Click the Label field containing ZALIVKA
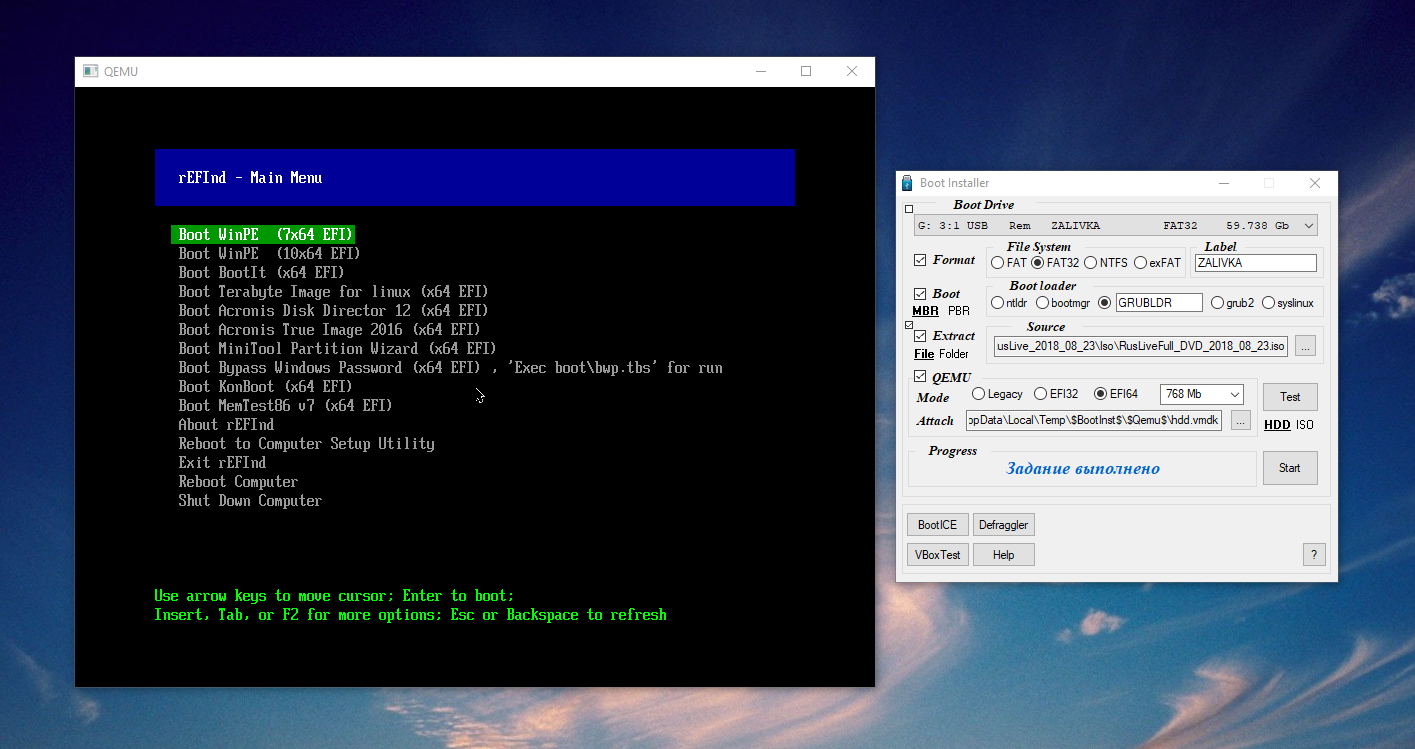The width and height of the screenshot is (1415, 749). click(1256, 263)
